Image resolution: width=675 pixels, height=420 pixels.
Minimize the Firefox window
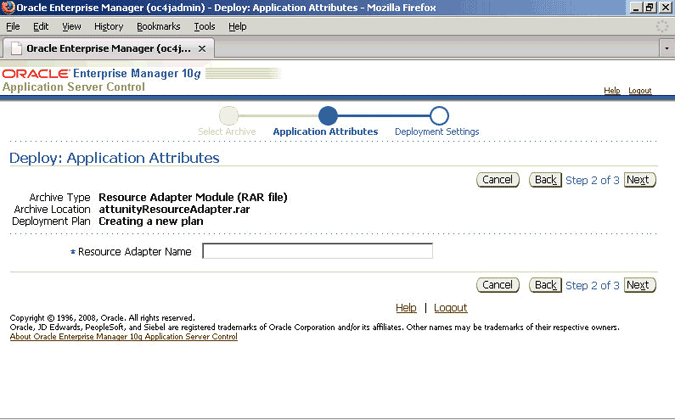[636, 7]
